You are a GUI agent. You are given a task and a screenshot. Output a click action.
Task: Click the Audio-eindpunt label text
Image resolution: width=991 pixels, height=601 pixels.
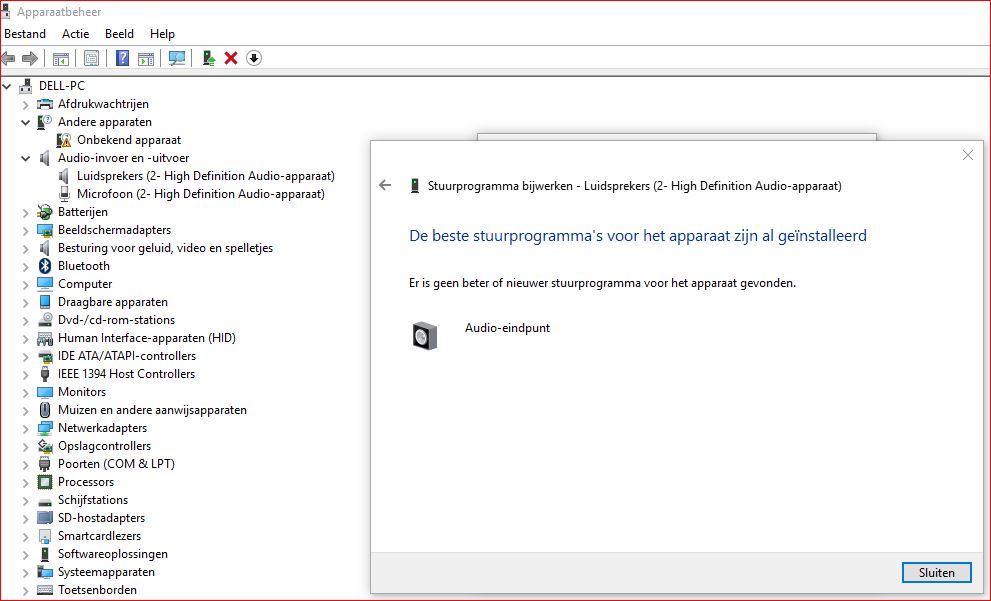click(x=508, y=328)
